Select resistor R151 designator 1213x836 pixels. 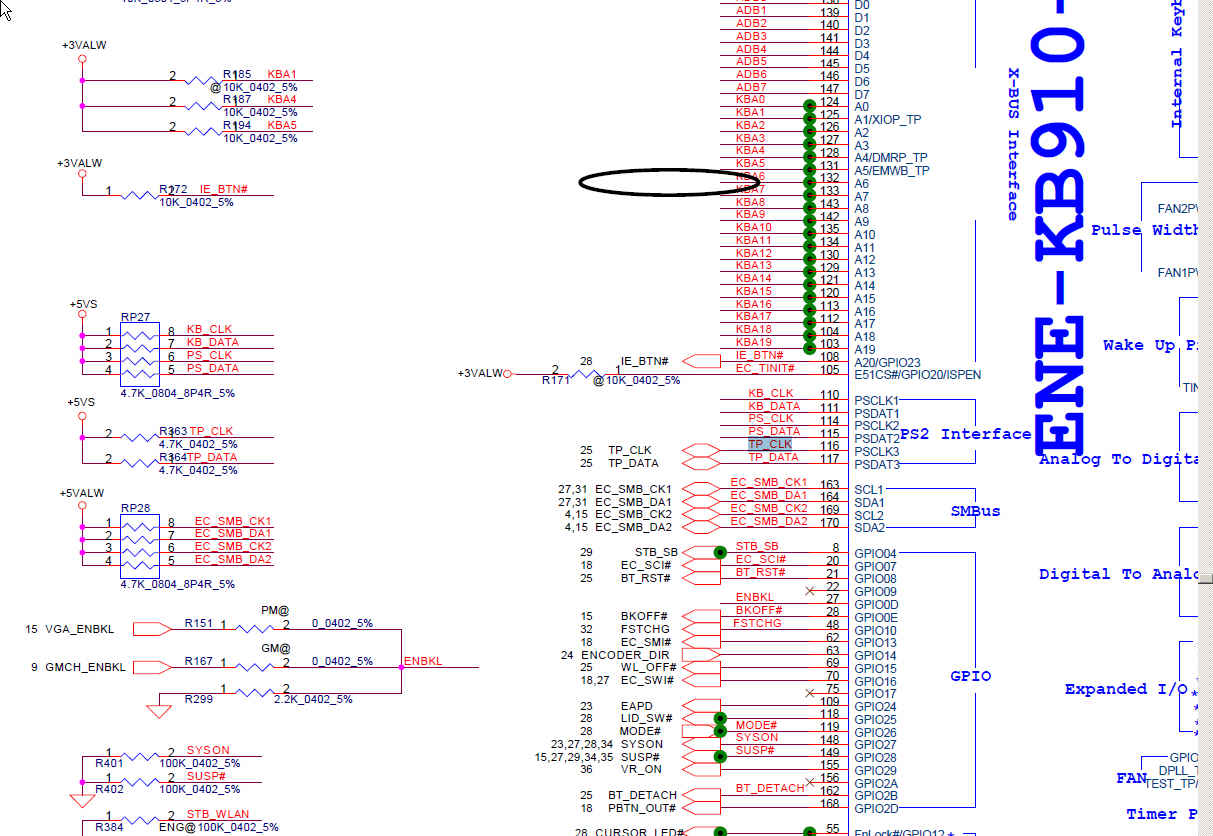click(x=198, y=623)
